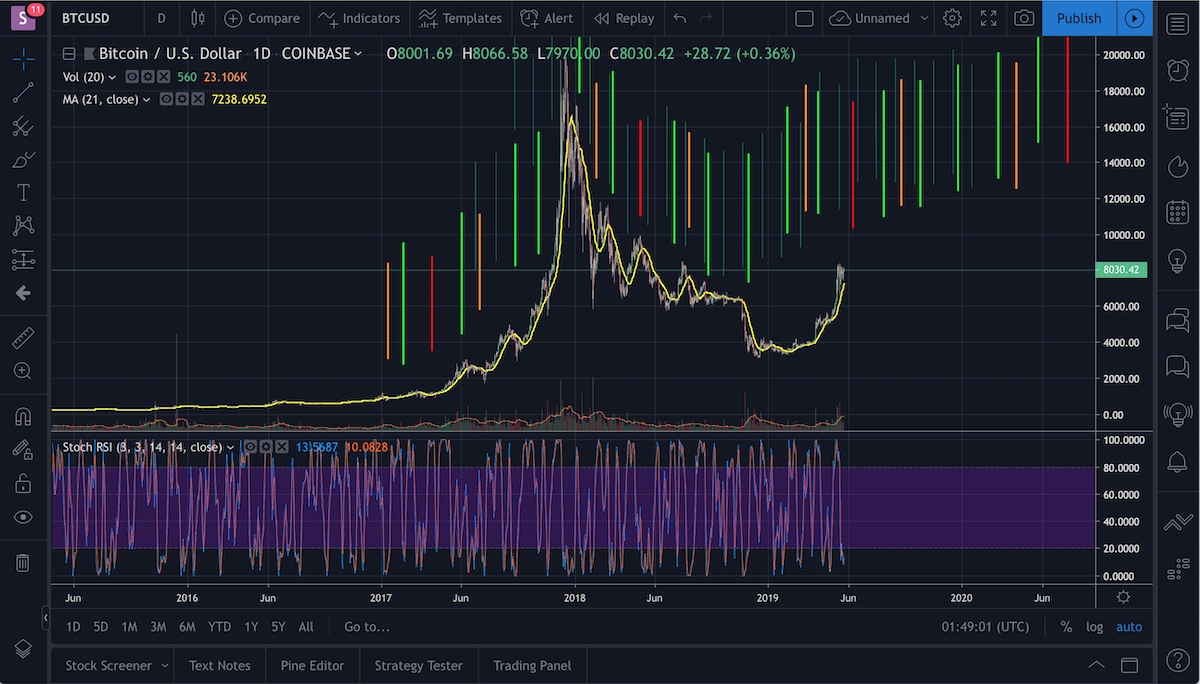Hide all drawing tools with eye icon
This screenshot has width=1200, height=684.
[23, 517]
